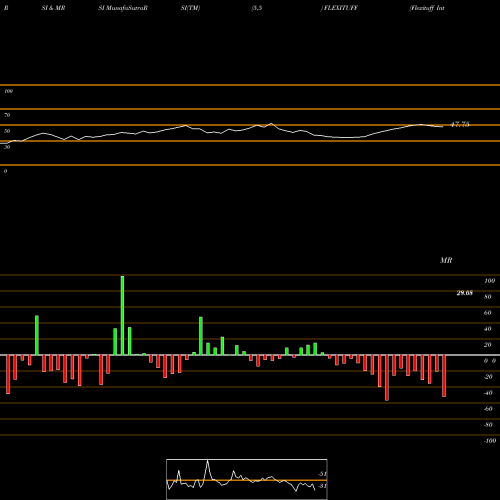Click the 80 label on MR axis
Viewport: 500px width, 500px height.
click(x=488, y=297)
